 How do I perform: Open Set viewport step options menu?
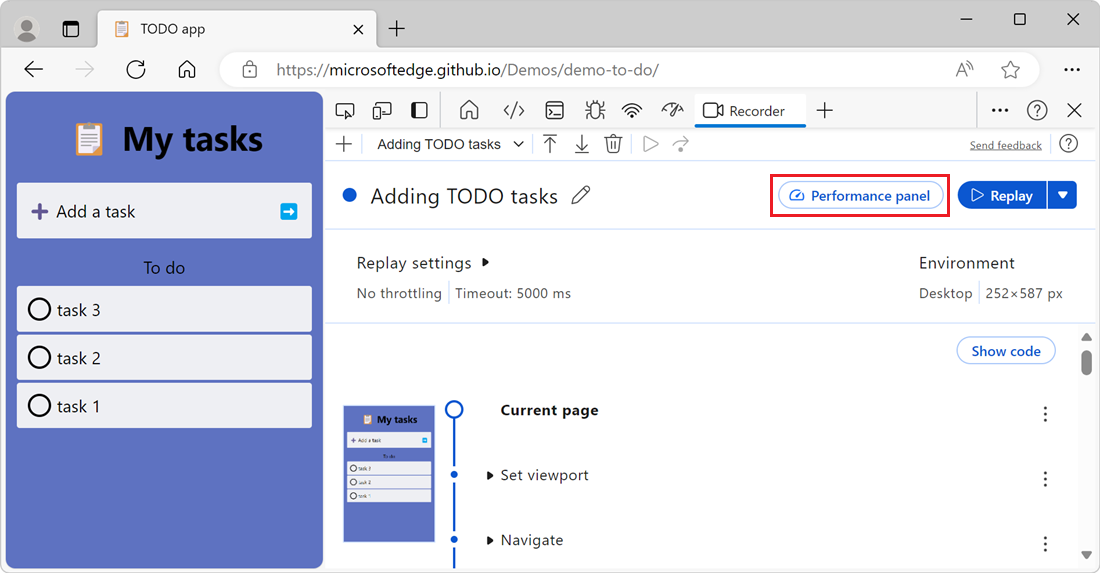[1045, 478]
